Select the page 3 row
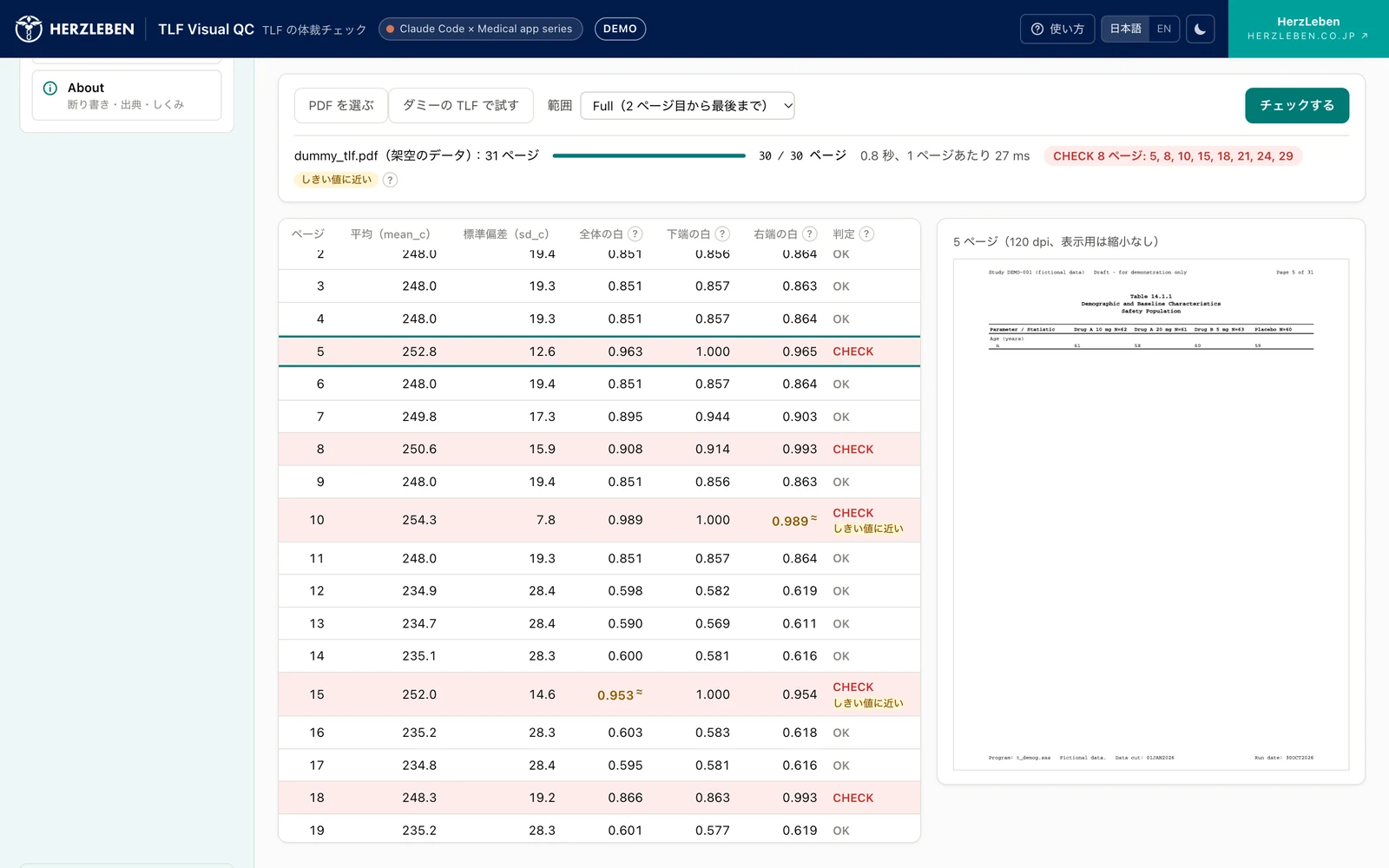The image size is (1389, 868). pyautogui.click(x=599, y=286)
